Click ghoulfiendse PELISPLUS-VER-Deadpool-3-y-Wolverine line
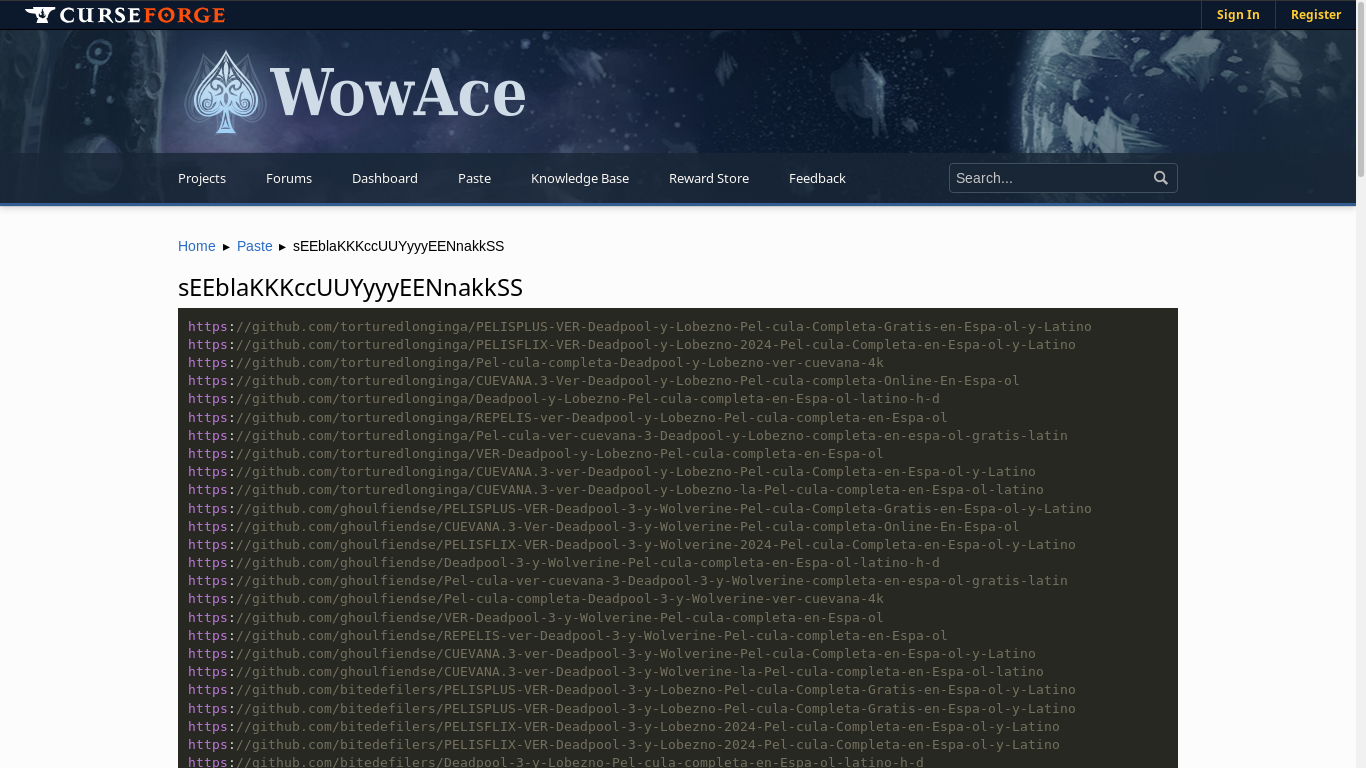This screenshot has height=768, width=1366. pos(640,509)
